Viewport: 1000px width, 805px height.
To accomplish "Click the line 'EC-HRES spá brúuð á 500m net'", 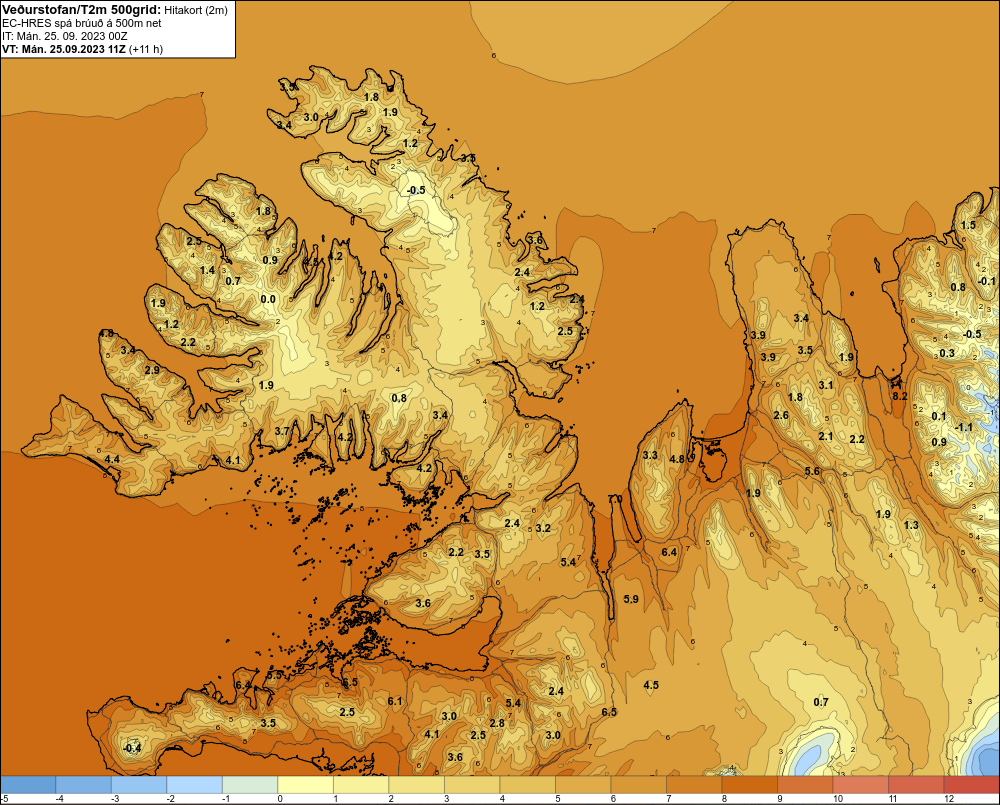I will pyautogui.click(x=82, y=23).
